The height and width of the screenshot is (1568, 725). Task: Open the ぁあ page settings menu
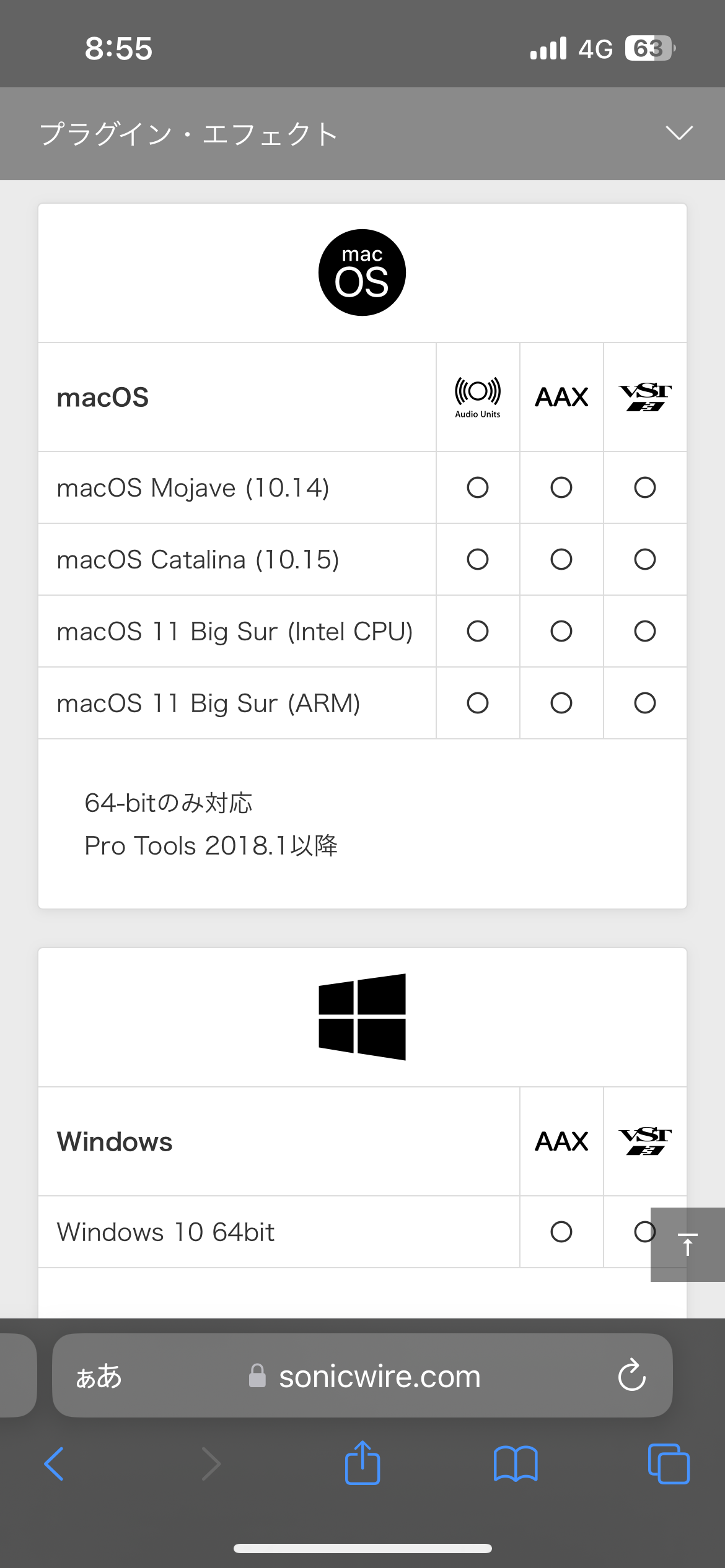(99, 1376)
